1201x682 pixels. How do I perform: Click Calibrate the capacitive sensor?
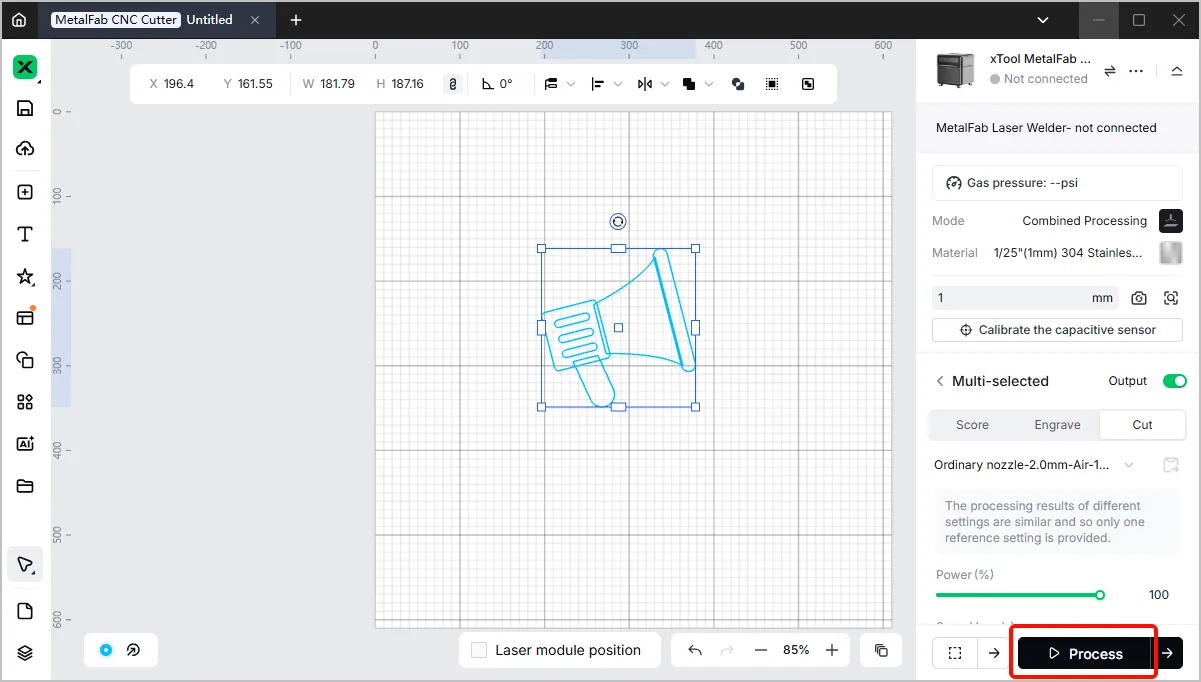pos(1057,330)
